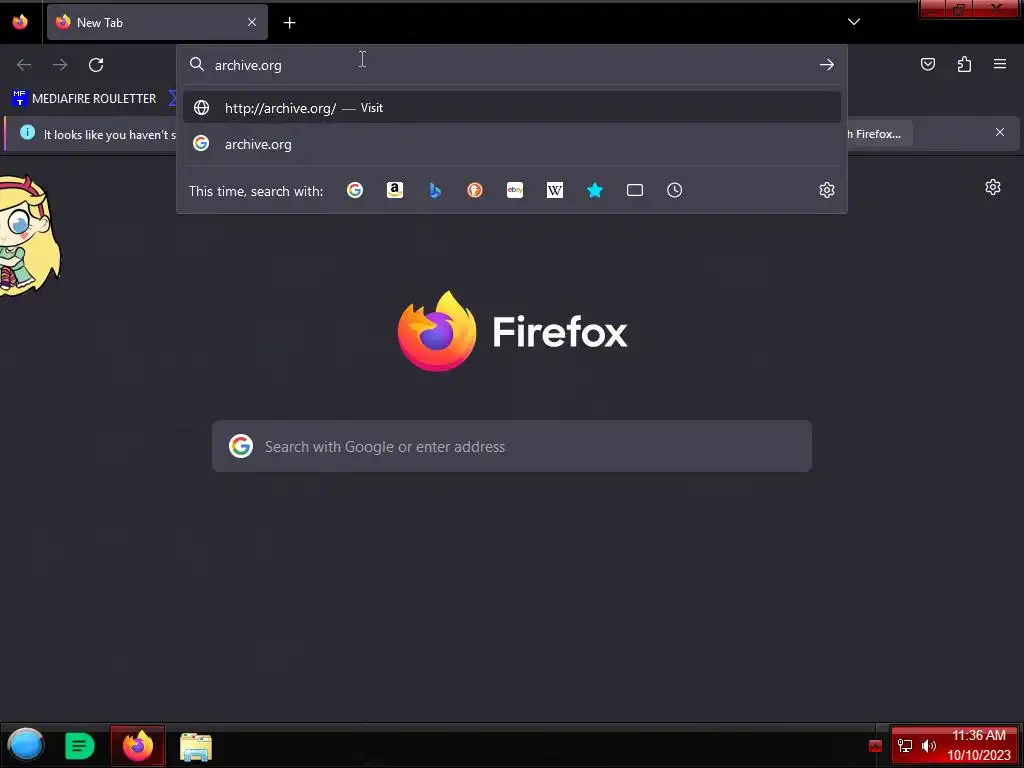Click the red tray icon
Screen dimensions: 1024x768
click(x=876, y=746)
